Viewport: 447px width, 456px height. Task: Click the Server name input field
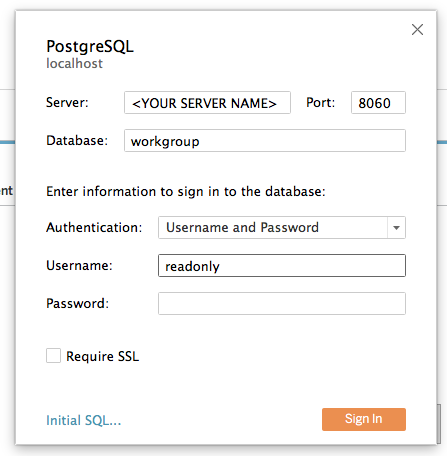click(207, 103)
